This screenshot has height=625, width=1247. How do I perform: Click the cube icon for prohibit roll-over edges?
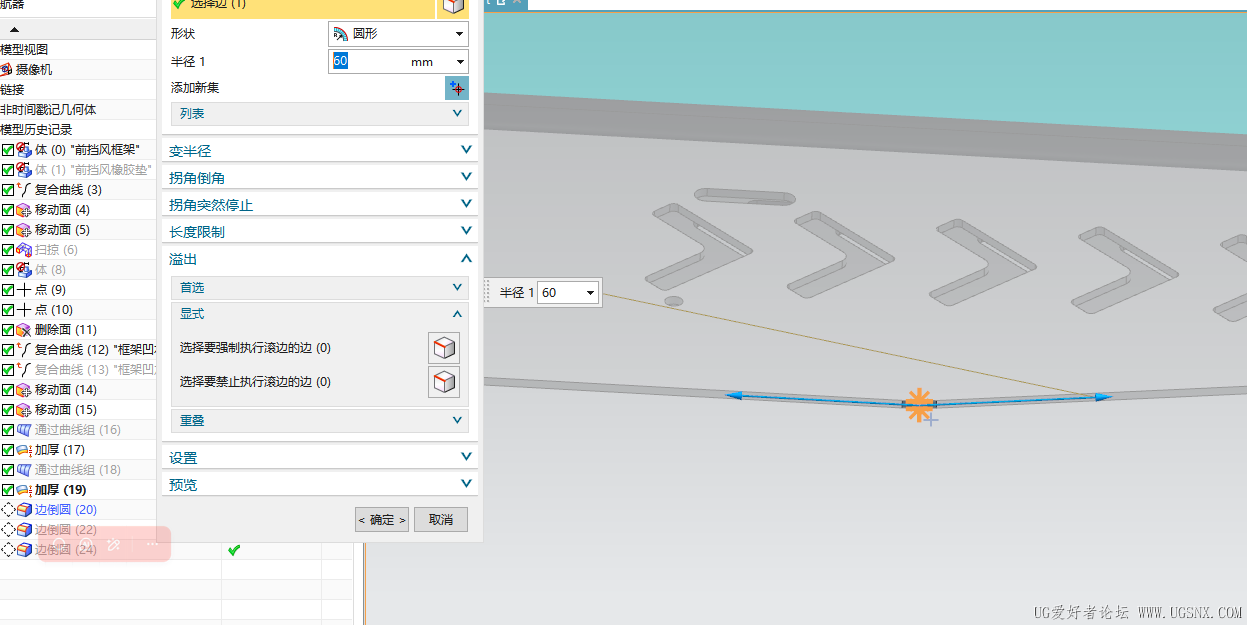[444, 382]
